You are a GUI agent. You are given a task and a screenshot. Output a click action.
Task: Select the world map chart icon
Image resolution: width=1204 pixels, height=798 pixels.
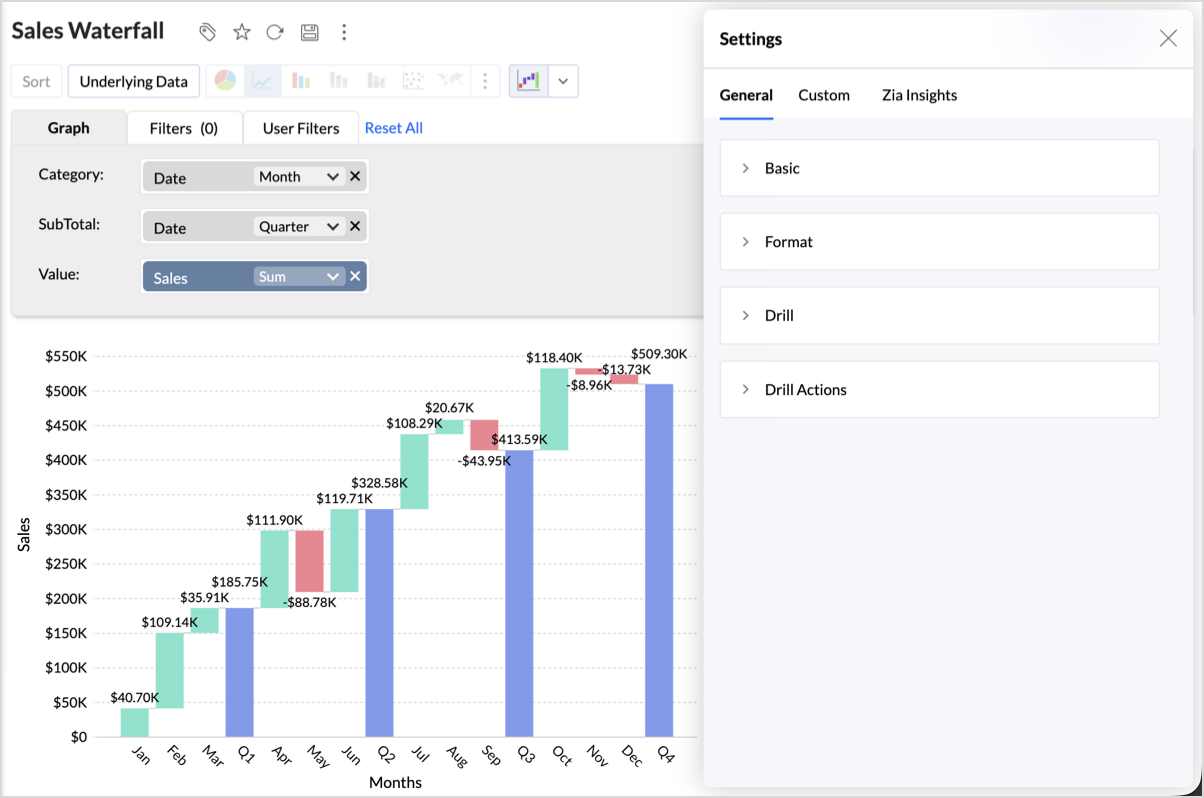coord(450,81)
